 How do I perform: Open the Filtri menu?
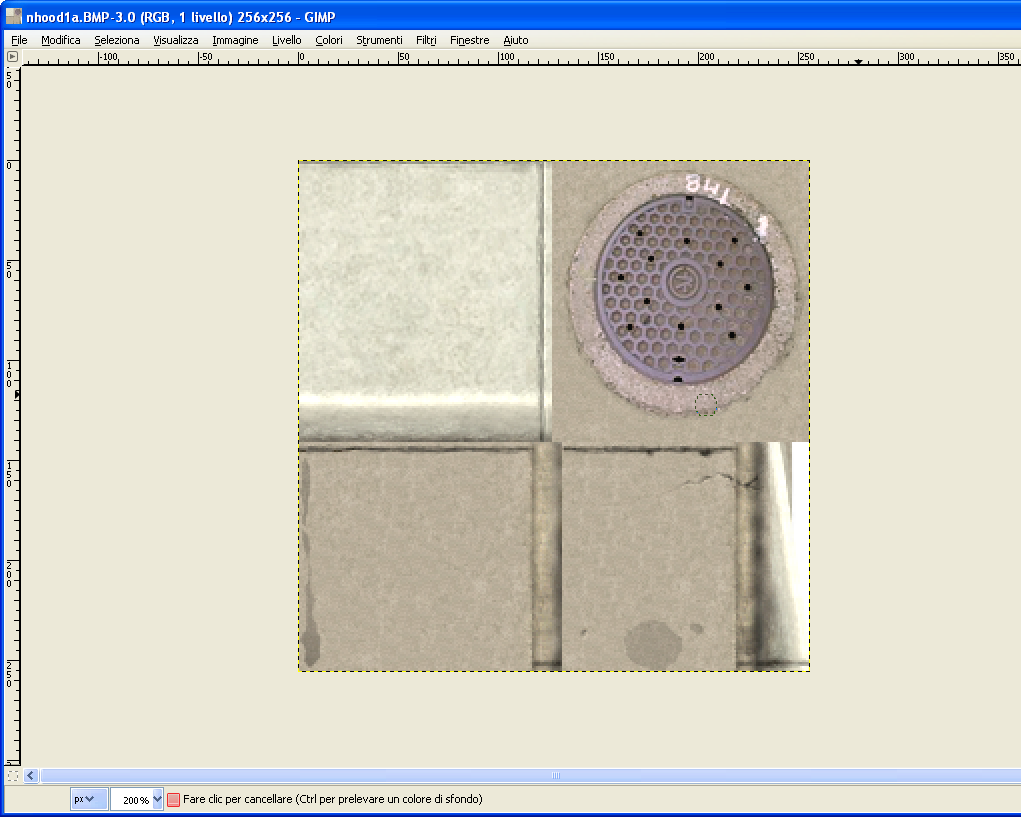(x=426, y=40)
